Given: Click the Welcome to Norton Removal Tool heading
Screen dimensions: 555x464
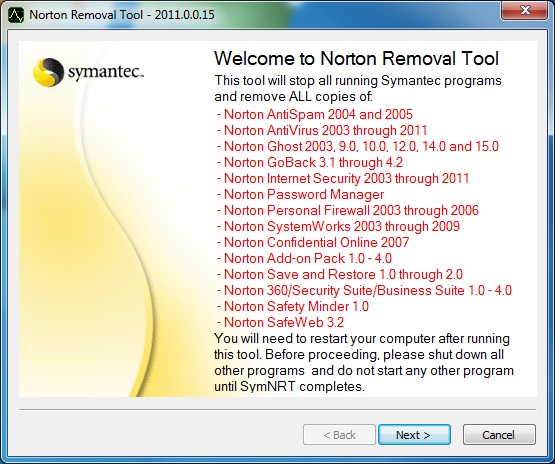Looking at the screenshot, I should click(356, 58).
